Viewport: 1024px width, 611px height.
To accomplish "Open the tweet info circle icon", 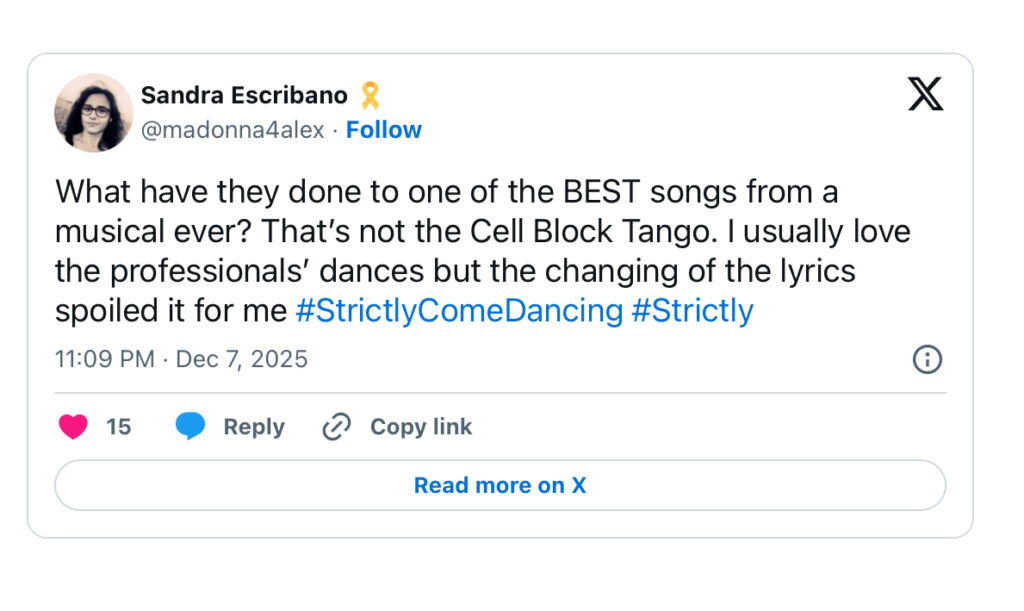I will pos(927,359).
